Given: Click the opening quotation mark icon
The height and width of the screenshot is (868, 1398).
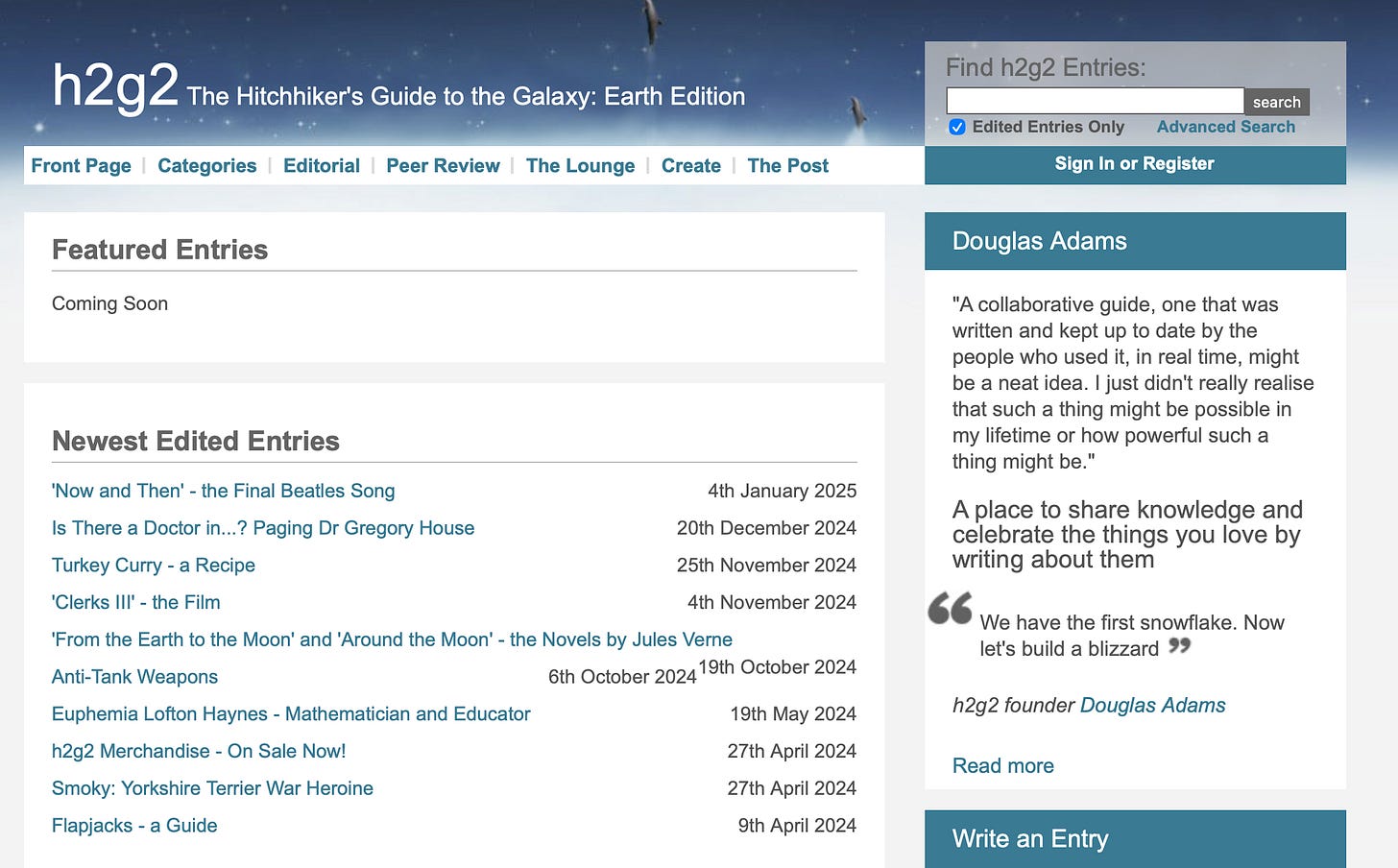Looking at the screenshot, I should 951,609.
